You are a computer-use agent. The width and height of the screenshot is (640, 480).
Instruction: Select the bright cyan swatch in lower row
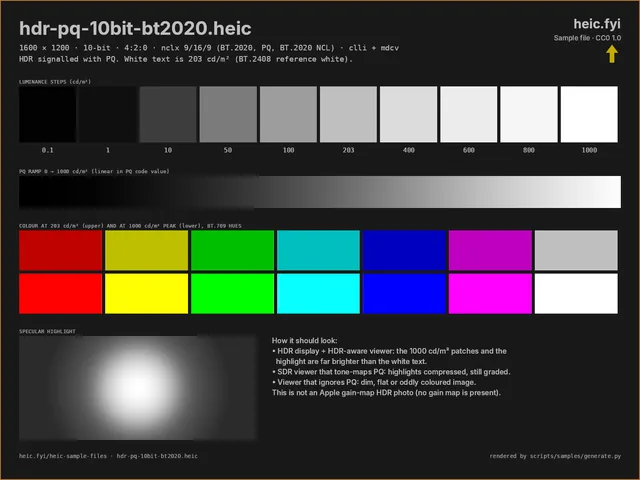(x=318, y=293)
